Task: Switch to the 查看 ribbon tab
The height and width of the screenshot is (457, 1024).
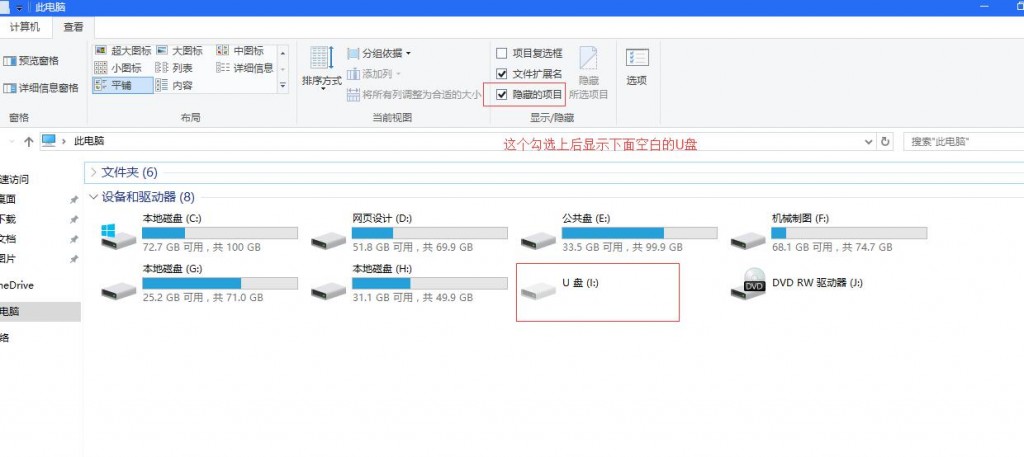Action: point(73,27)
